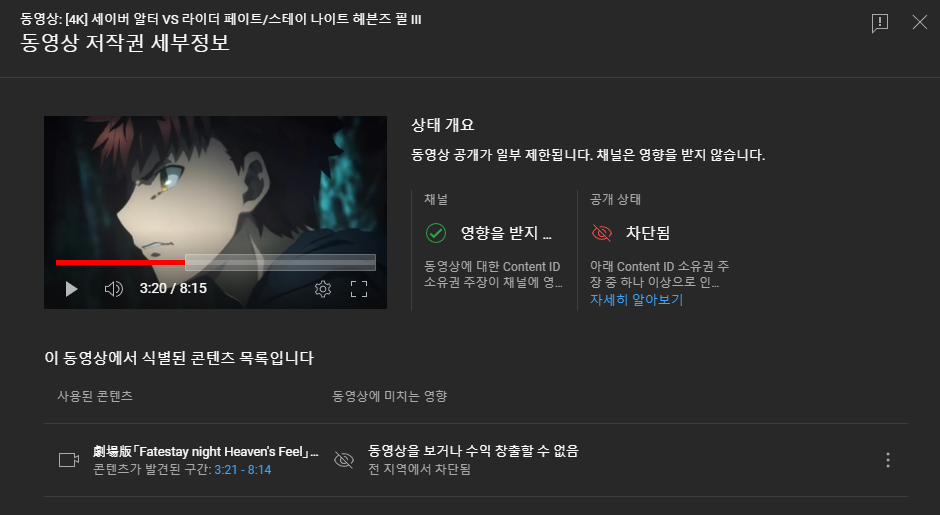Open the three-dot actions menu for the claim
Image resolution: width=940 pixels, height=515 pixels.
point(888,460)
